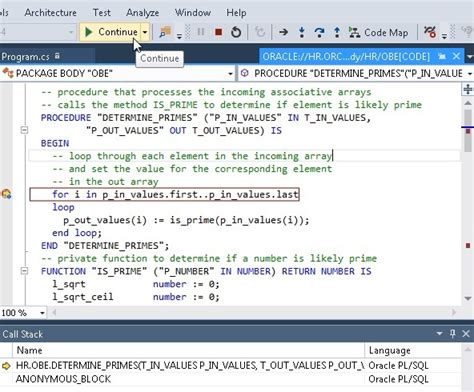
Task: Open the Test menu
Action: tap(101, 13)
